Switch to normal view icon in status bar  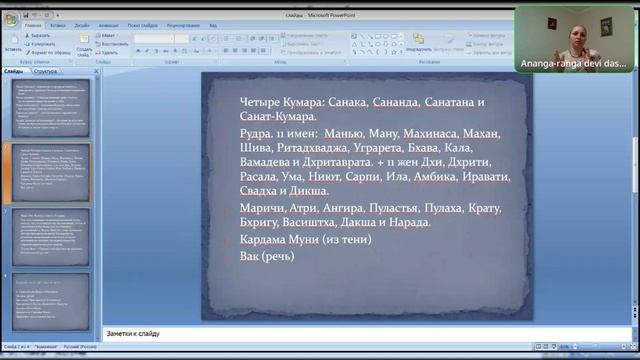(x=538, y=347)
